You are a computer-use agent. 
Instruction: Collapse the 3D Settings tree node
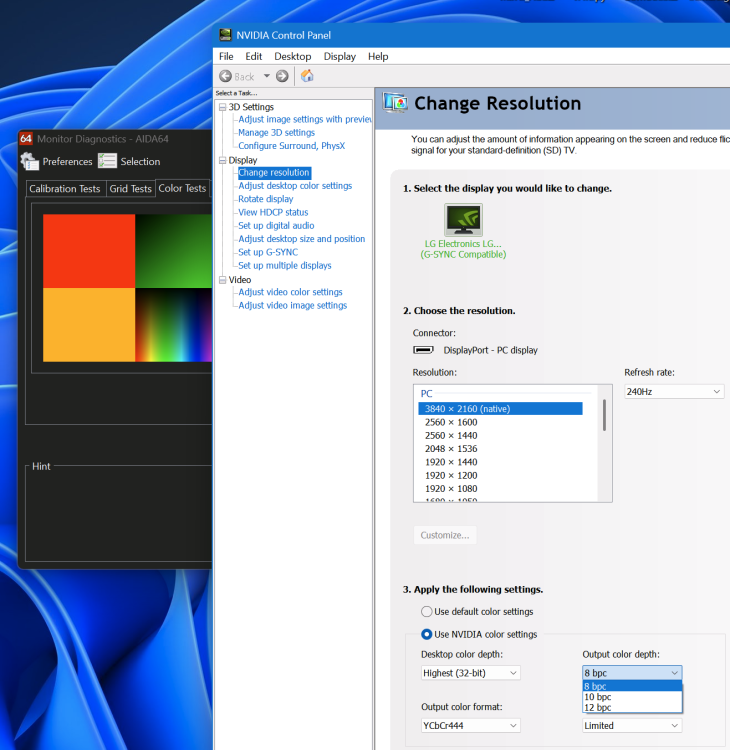point(223,107)
